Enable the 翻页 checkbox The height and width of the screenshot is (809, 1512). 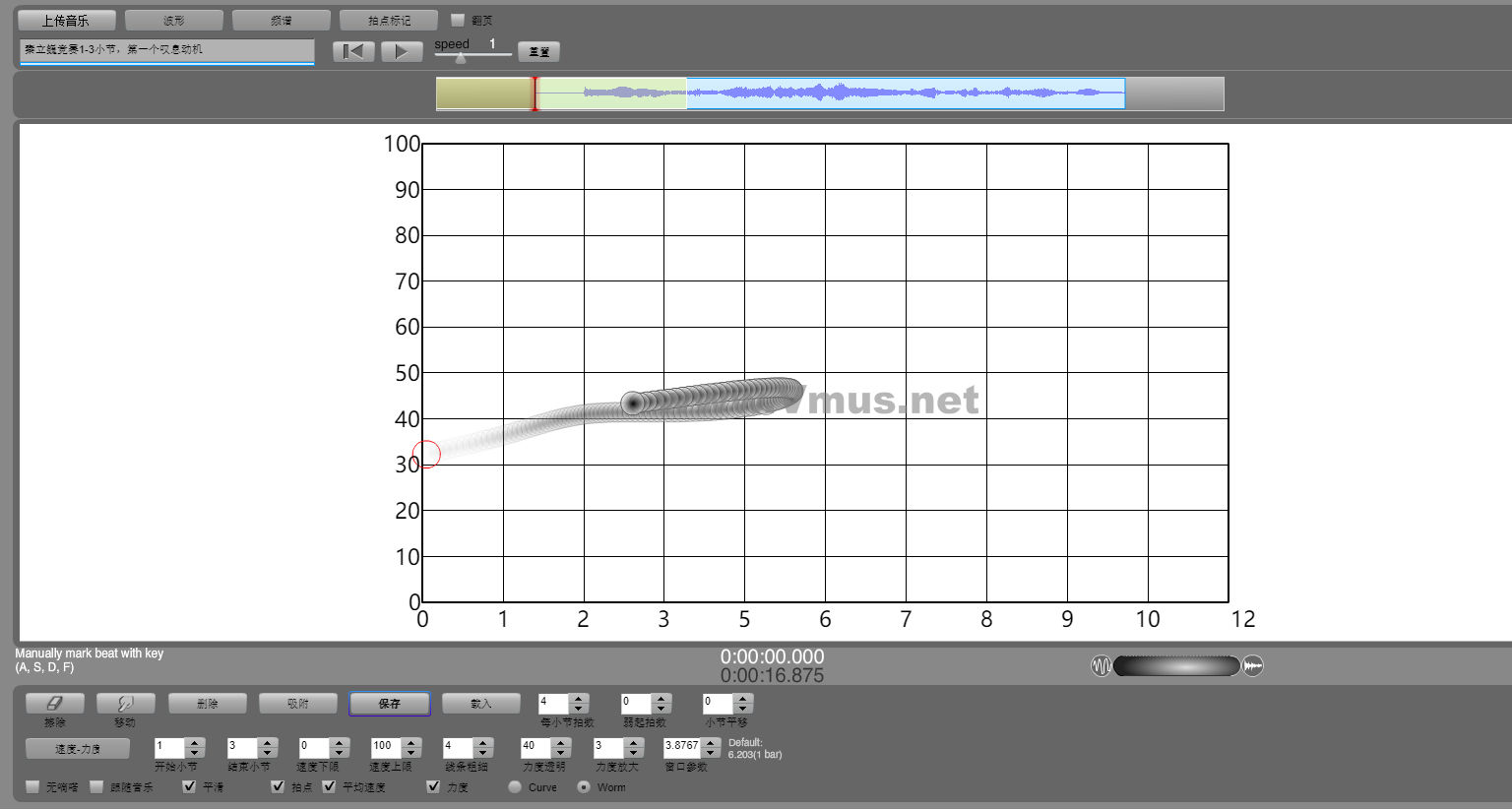[458, 20]
